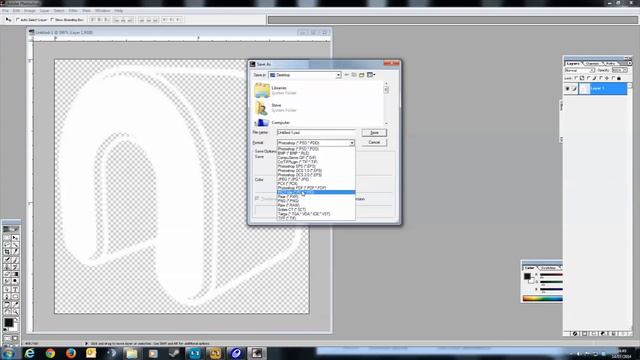Switch to the Channels tab
The width and height of the screenshot is (640, 360).
(x=592, y=64)
